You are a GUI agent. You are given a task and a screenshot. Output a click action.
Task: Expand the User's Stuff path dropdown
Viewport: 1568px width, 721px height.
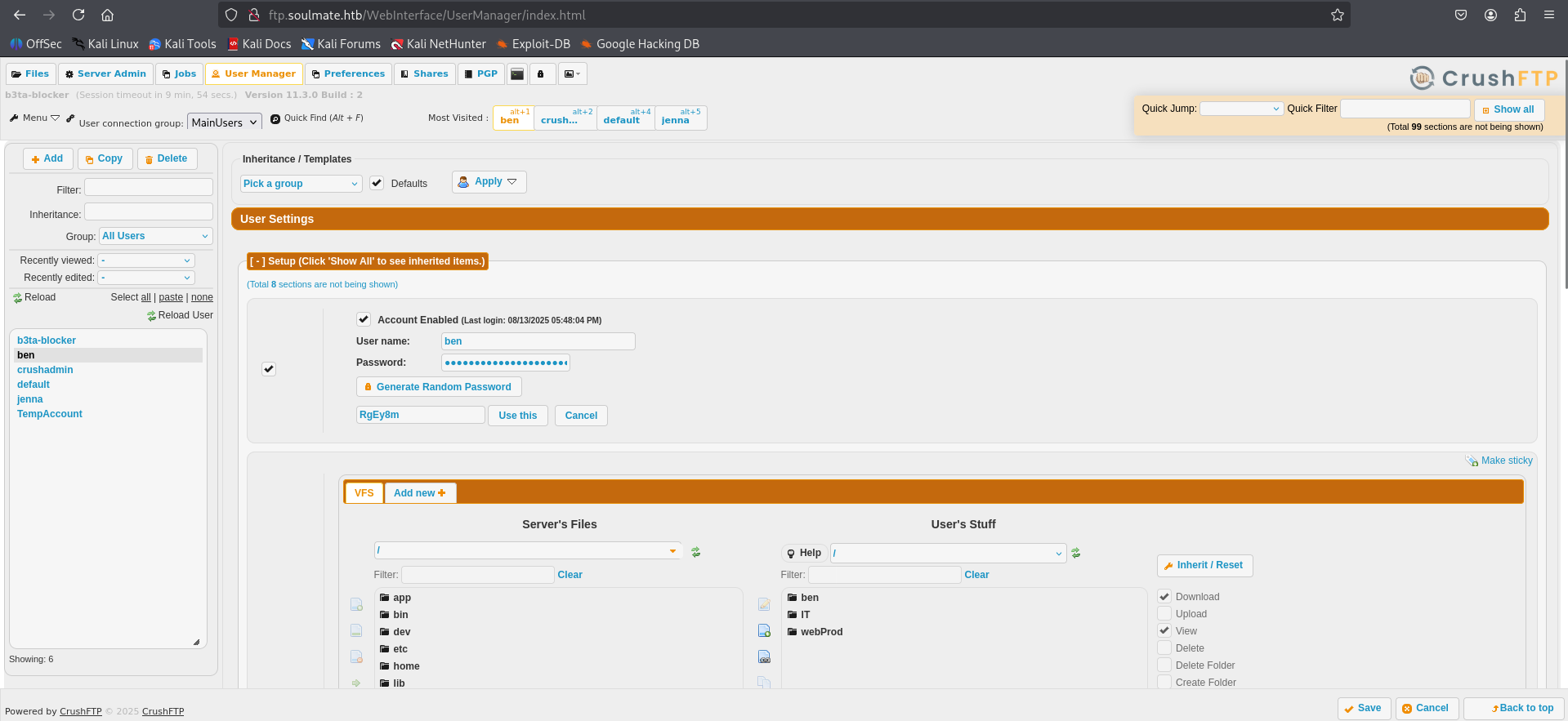[x=1059, y=554]
